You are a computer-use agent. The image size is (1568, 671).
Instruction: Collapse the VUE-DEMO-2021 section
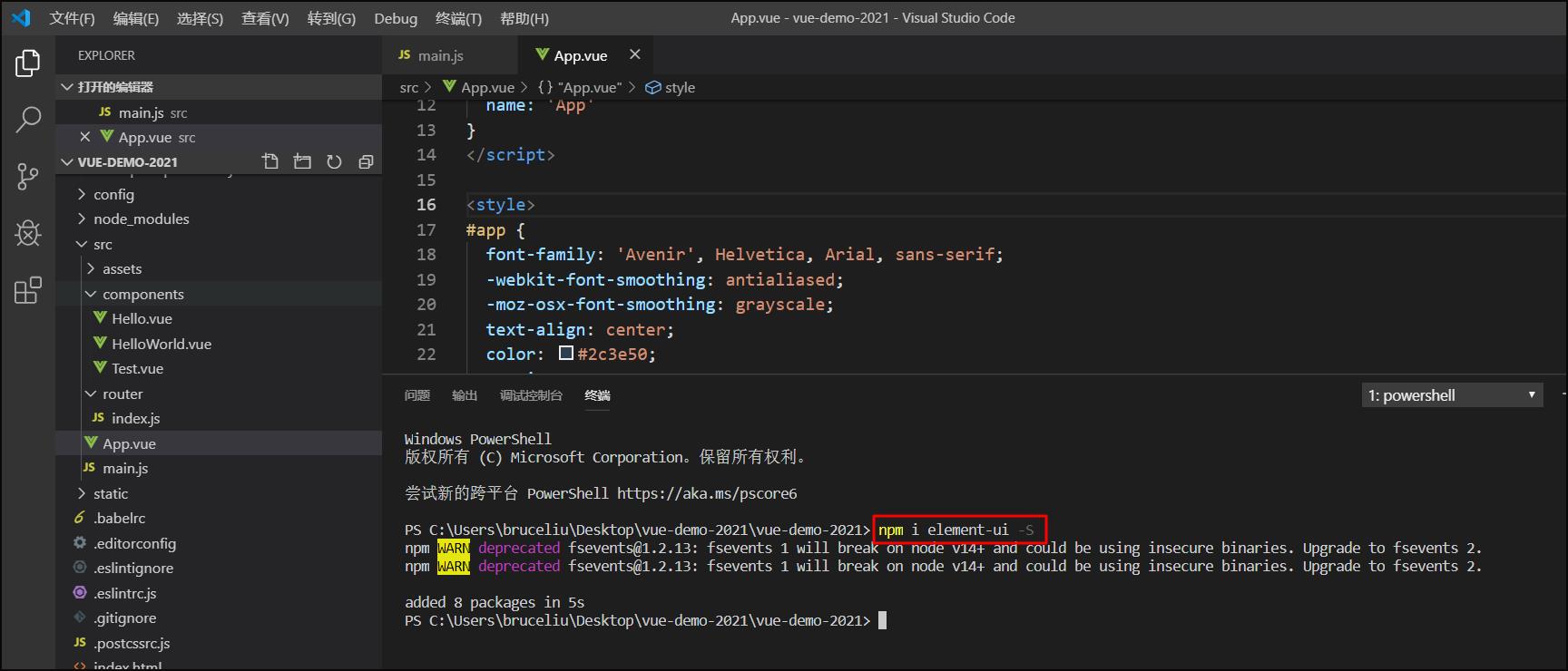click(x=67, y=162)
